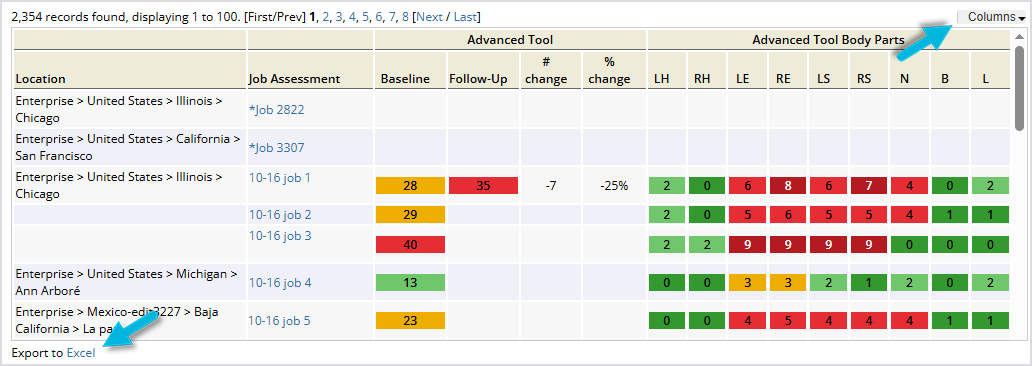Screen dimensions: 1032x366
Task: Click the Location column header
Action: [40, 79]
